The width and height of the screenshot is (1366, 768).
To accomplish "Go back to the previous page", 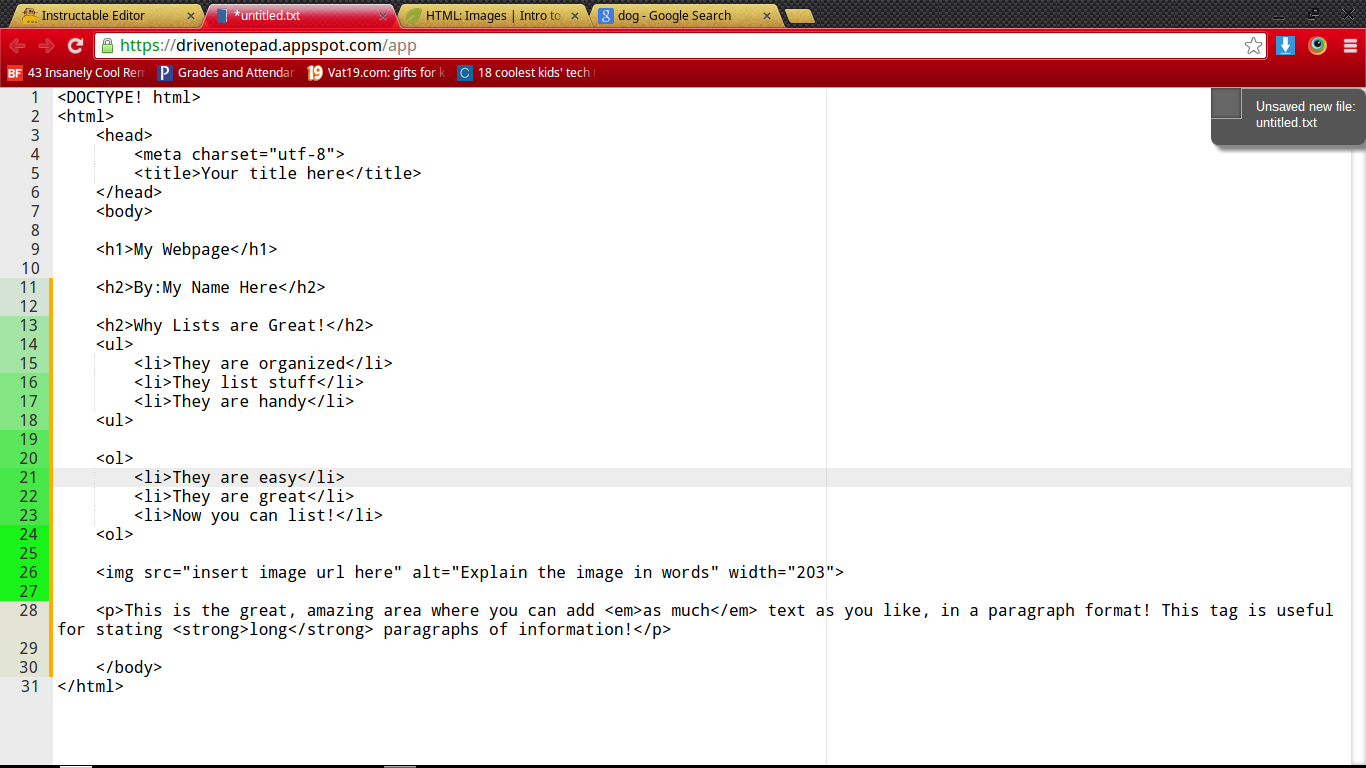I will [18, 46].
